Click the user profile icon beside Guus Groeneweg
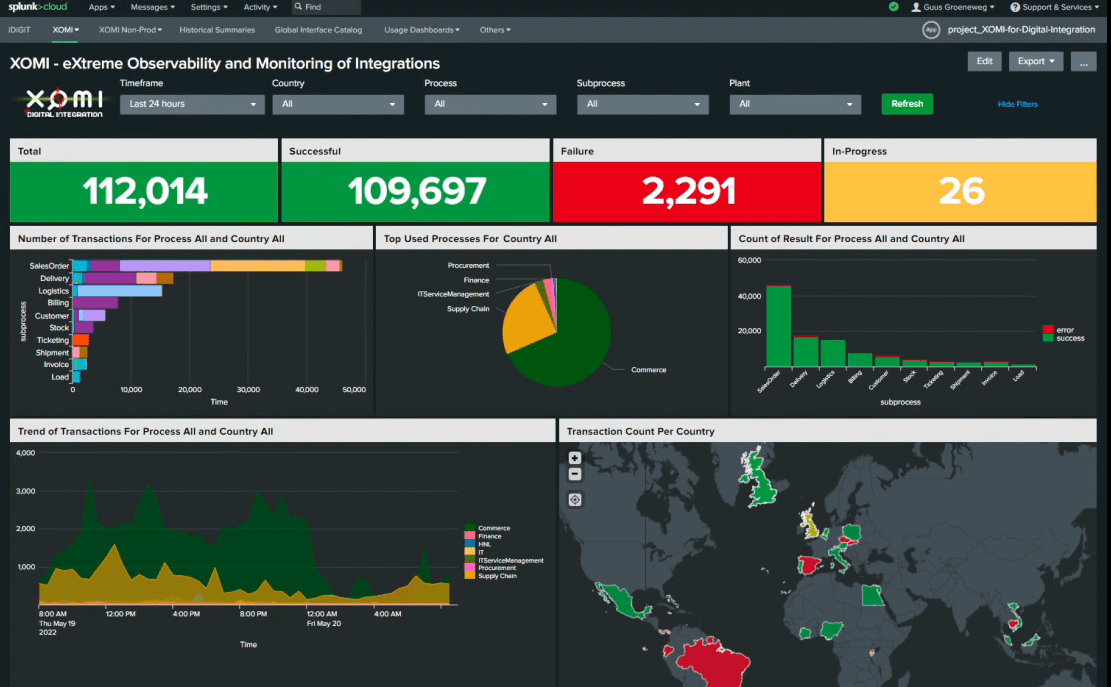 (916, 7)
